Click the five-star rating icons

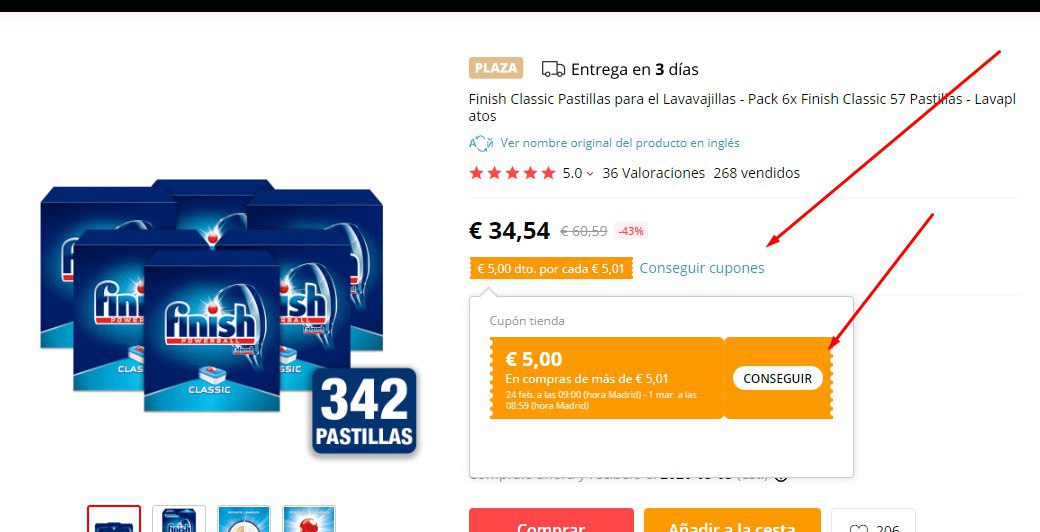point(512,173)
